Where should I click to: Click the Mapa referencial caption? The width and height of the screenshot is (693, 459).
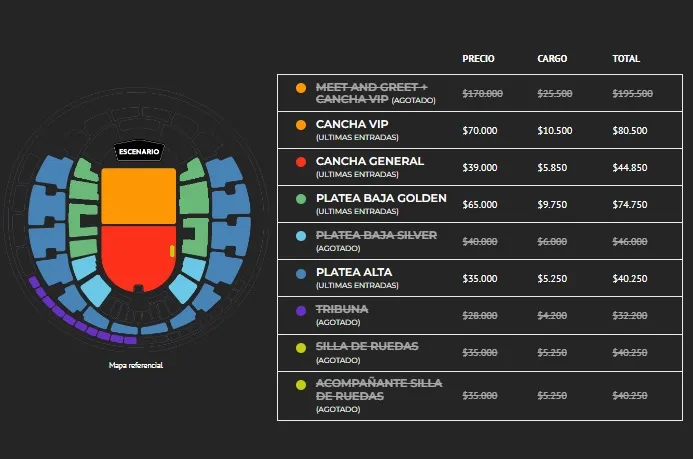136,366
